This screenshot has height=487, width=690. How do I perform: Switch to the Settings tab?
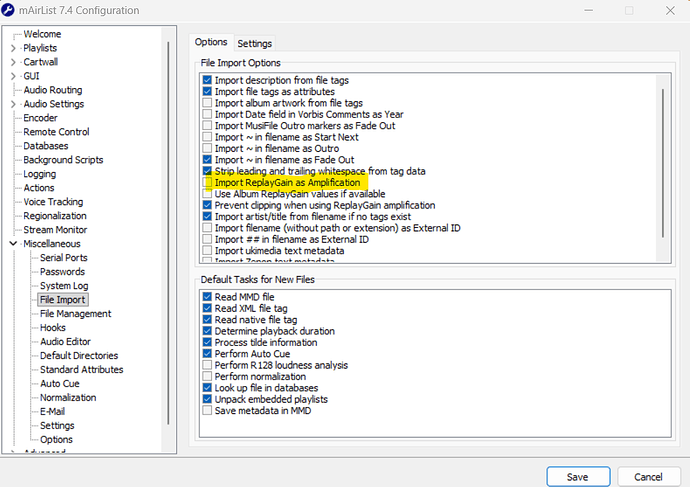click(x=254, y=43)
